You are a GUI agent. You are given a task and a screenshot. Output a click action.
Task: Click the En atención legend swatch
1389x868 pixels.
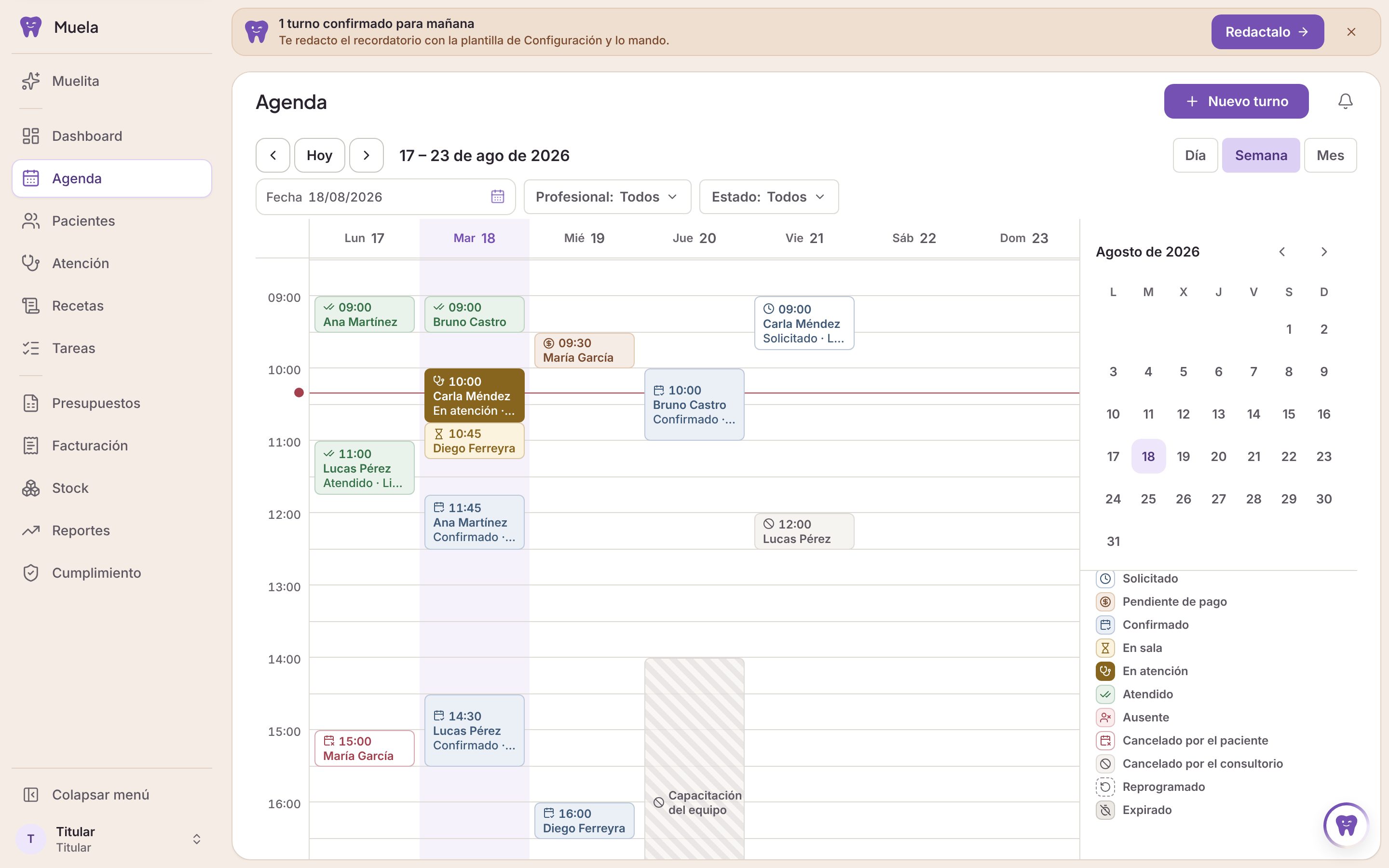click(1105, 671)
